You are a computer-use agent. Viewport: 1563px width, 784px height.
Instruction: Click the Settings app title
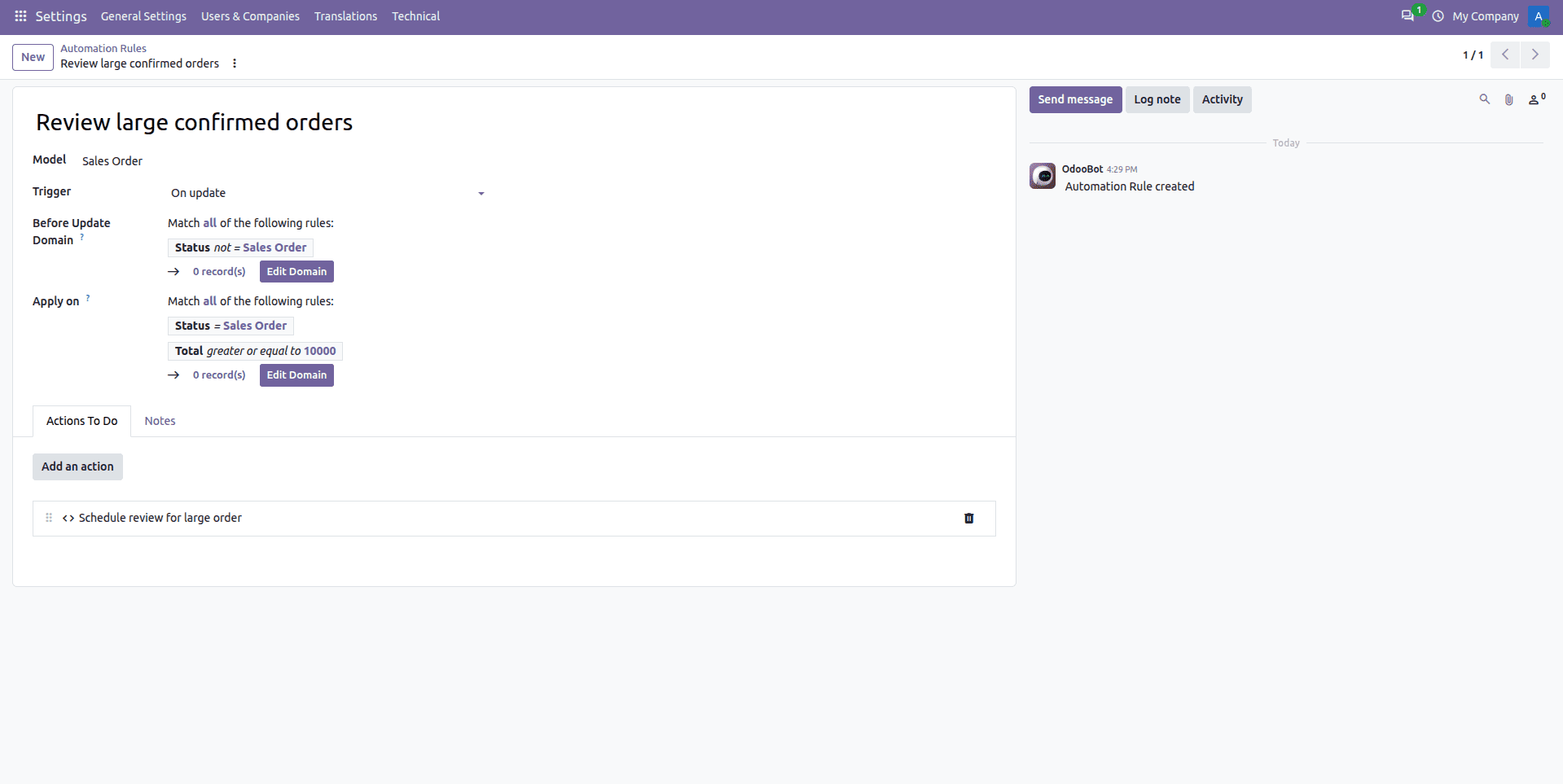(61, 16)
